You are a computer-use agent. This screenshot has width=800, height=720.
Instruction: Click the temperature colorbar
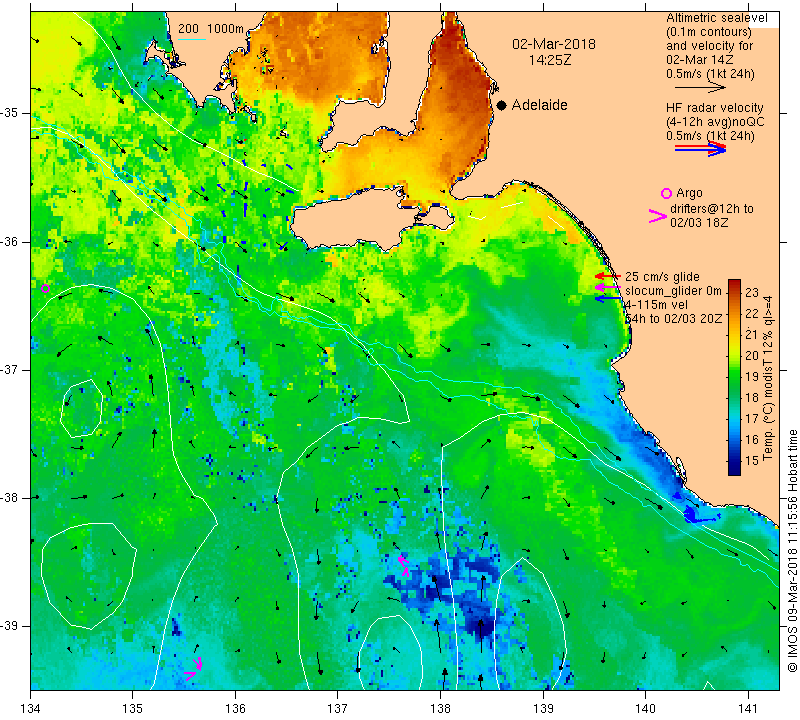(734, 377)
